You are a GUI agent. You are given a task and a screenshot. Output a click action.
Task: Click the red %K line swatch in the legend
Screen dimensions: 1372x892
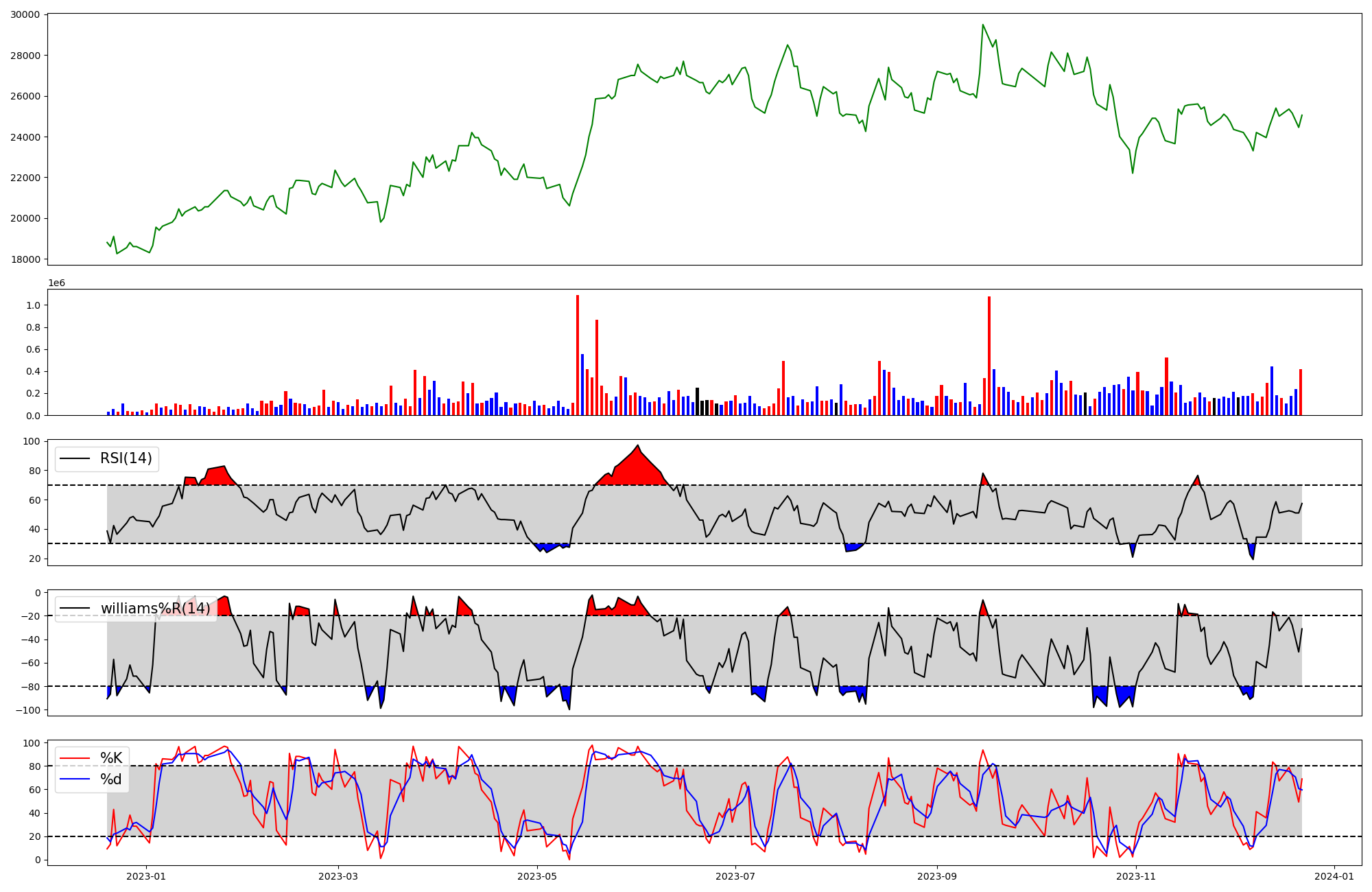(x=75, y=758)
